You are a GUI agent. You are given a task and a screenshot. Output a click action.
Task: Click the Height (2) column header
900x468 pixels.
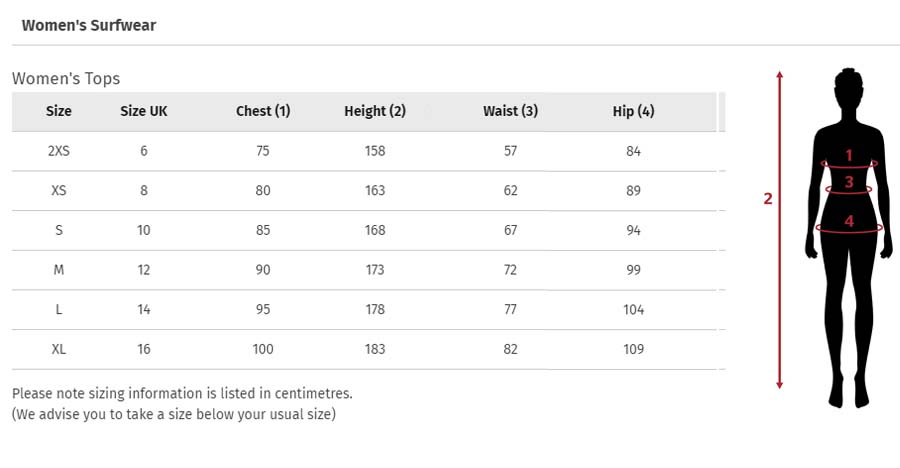pyautogui.click(x=375, y=111)
